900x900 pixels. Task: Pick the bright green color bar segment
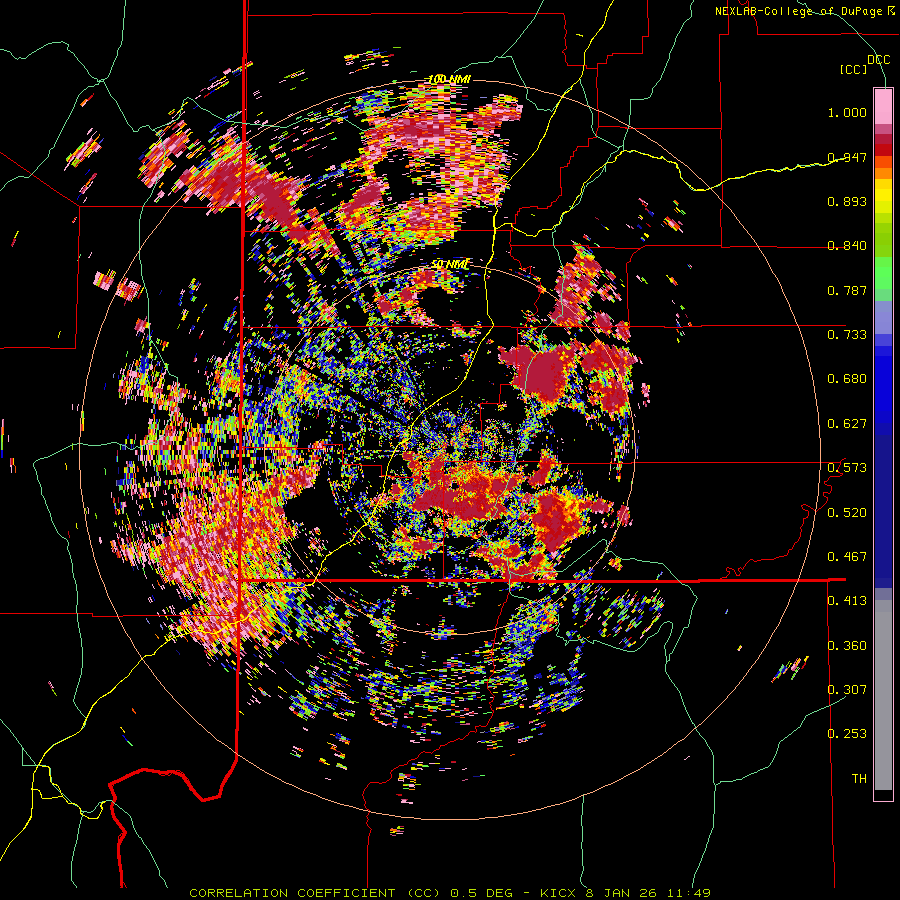point(883,273)
